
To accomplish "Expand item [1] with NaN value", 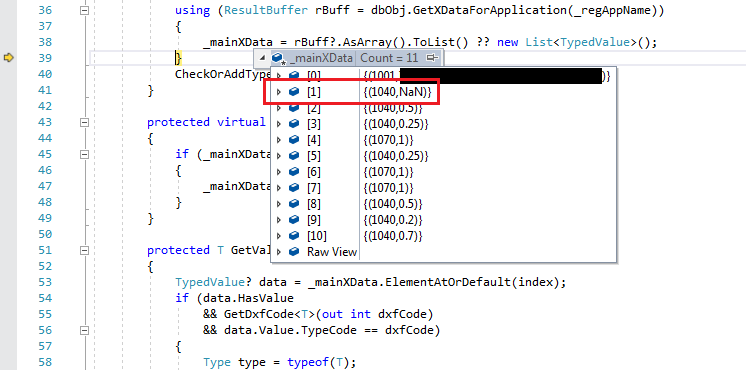I will pos(279,92).
